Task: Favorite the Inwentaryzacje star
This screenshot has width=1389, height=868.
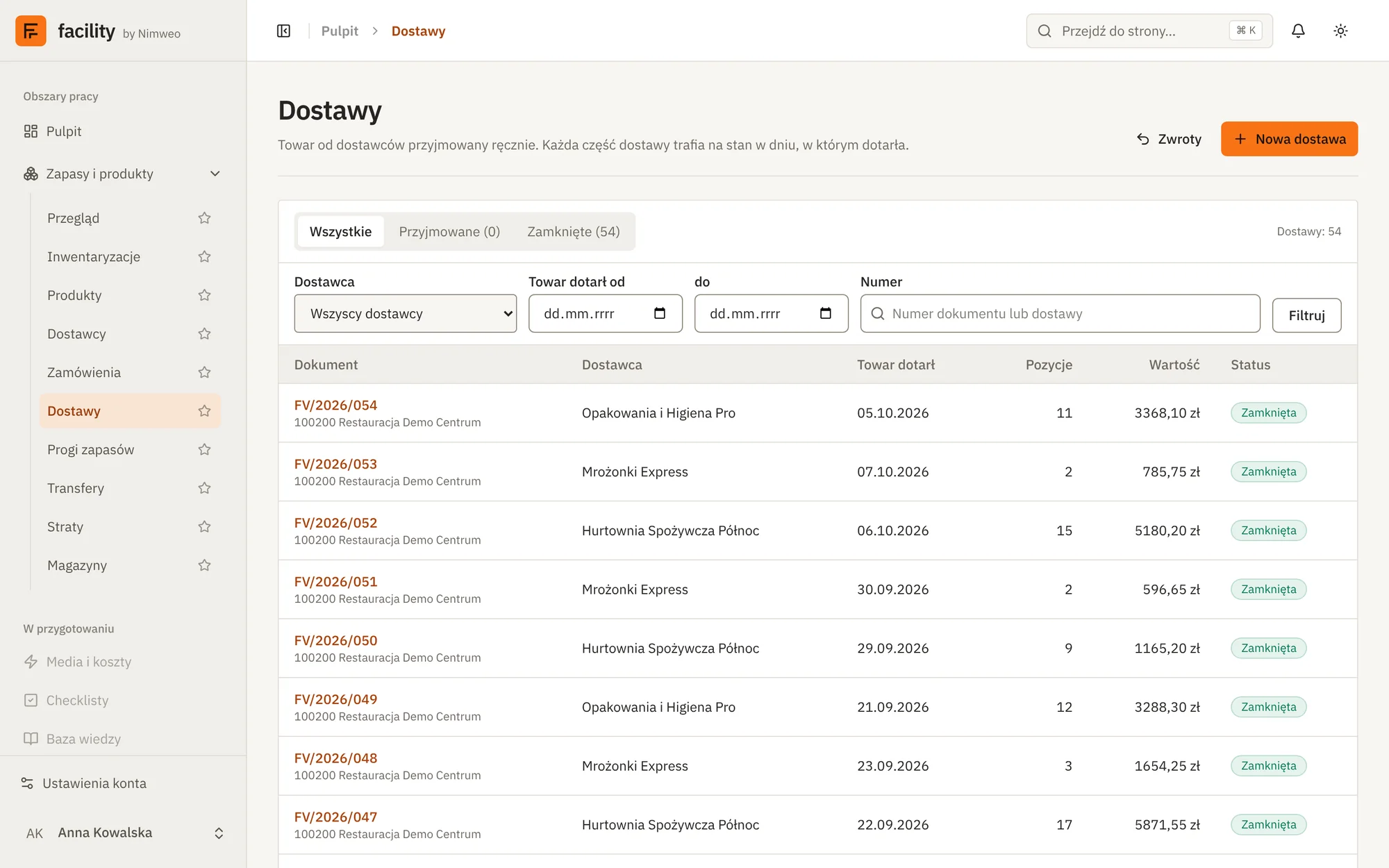Action: [x=204, y=257]
